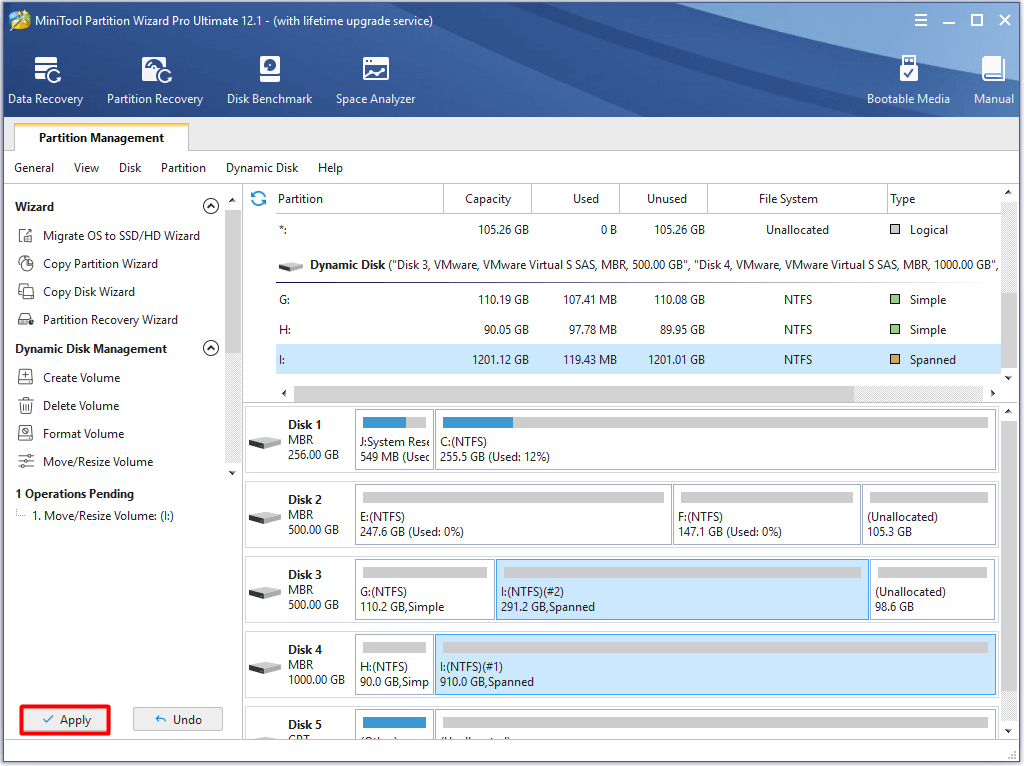Open the View menu
The width and height of the screenshot is (1026, 766).
click(86, 168)
